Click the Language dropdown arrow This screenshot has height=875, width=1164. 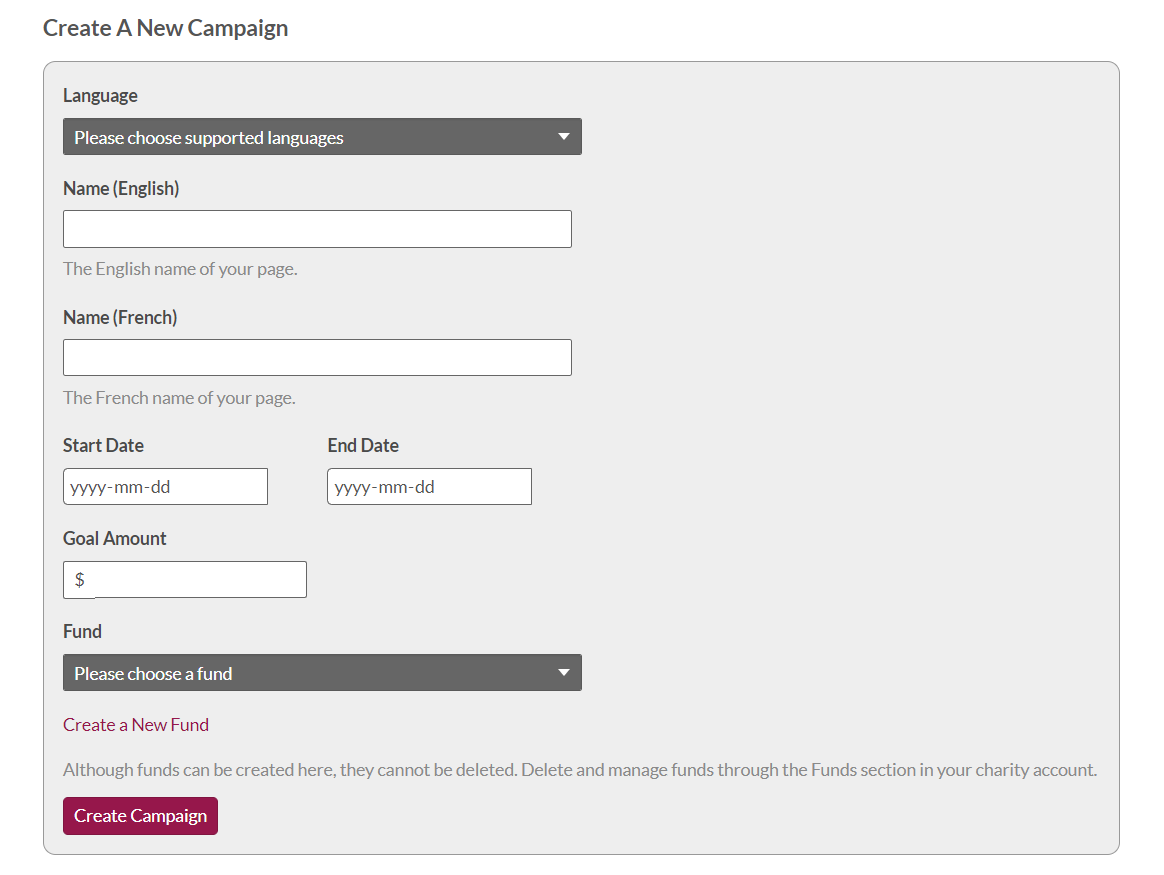coord(563,137)
